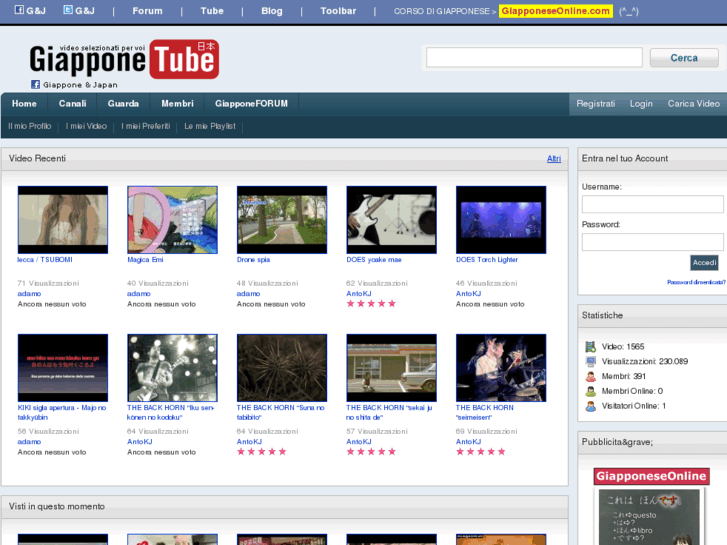Open the Membri tab

pos(177,104)
